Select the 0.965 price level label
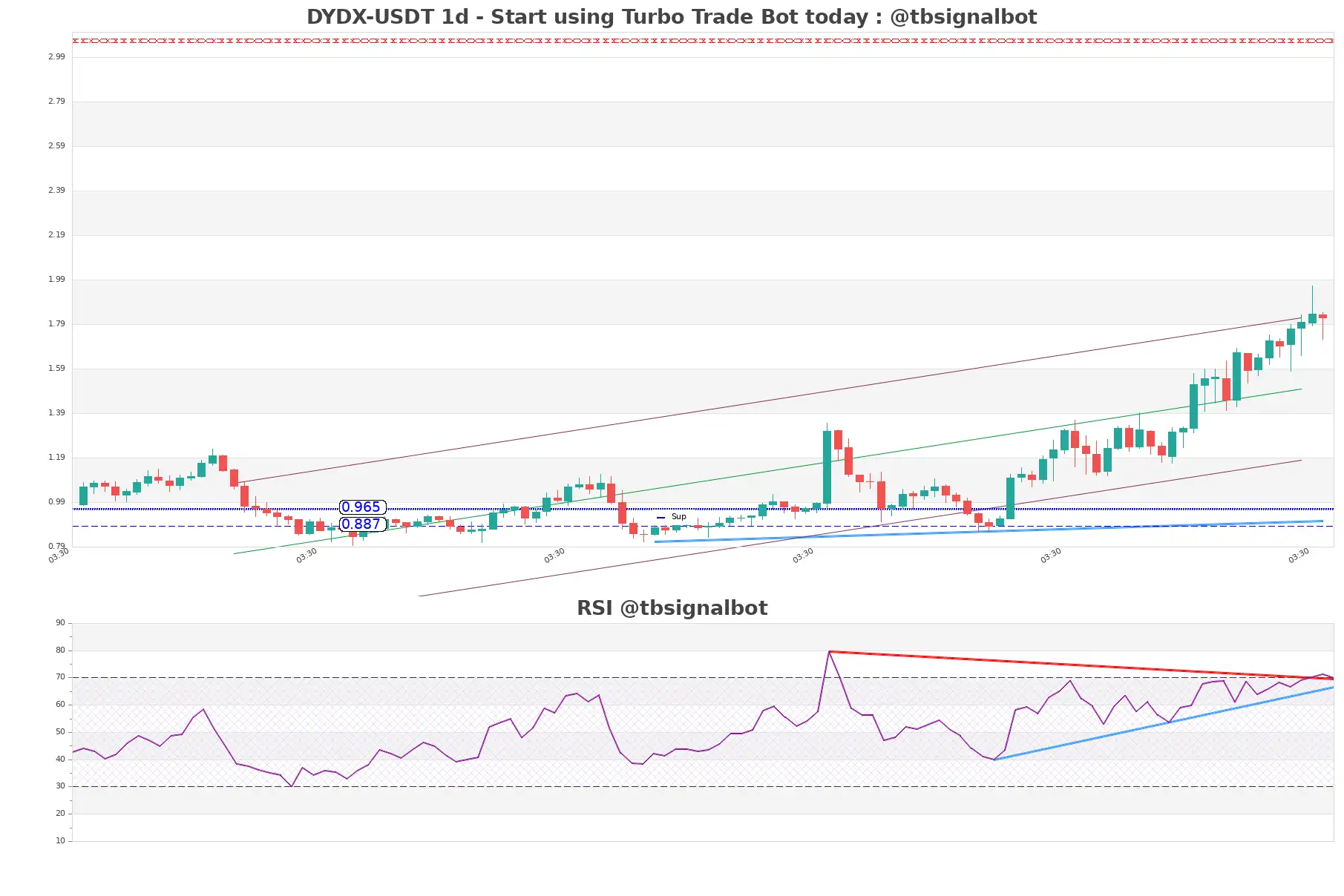The image size is (1344, 896). point(362,507)
